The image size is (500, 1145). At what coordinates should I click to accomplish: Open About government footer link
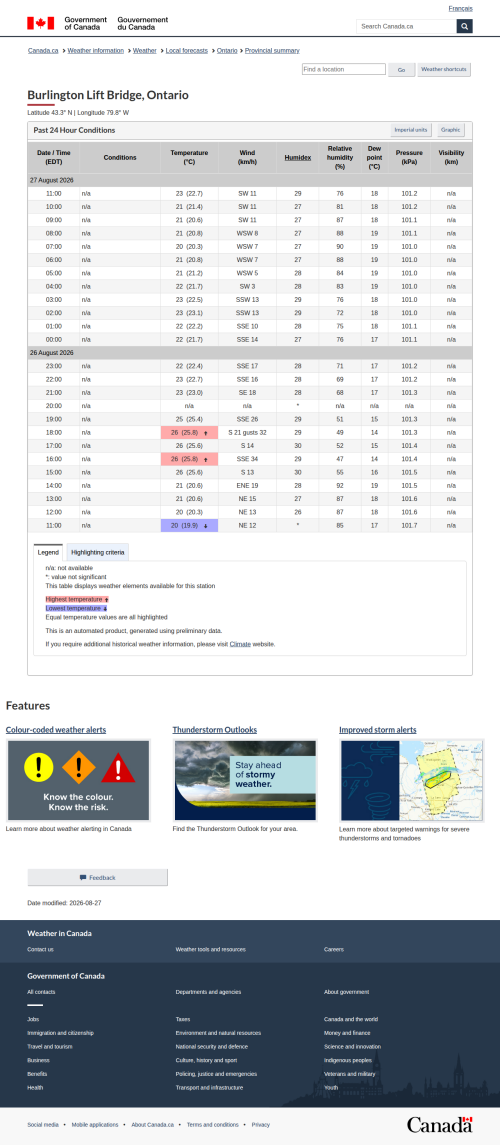coord(347,992)
